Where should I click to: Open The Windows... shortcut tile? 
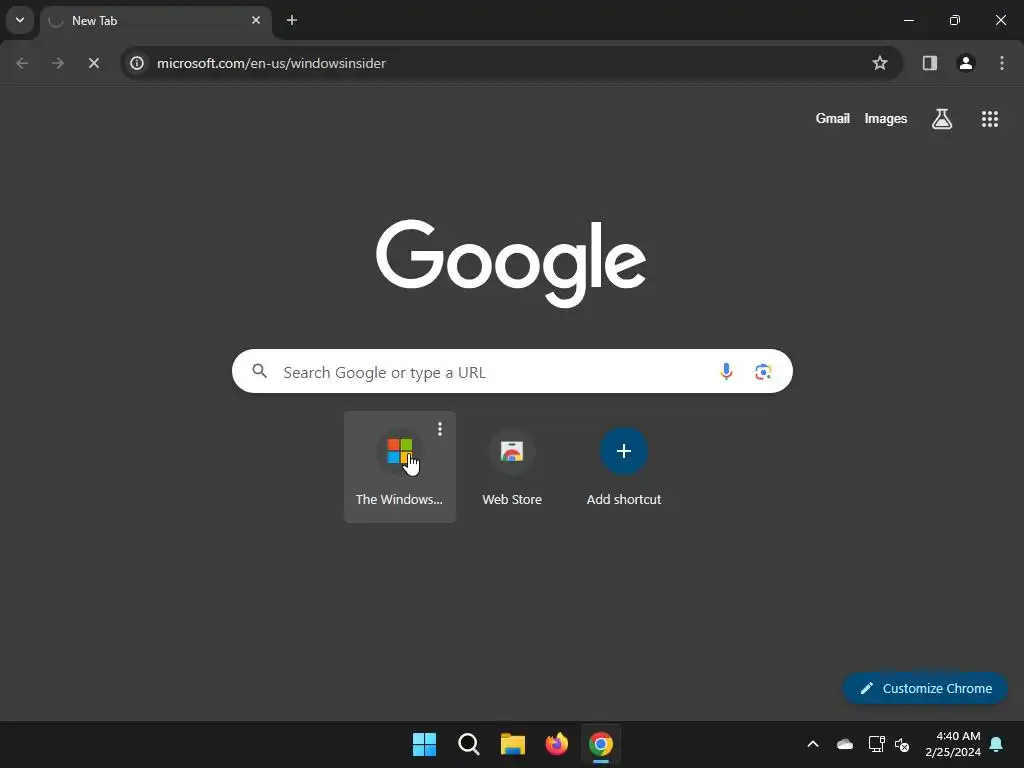[400, 467]
